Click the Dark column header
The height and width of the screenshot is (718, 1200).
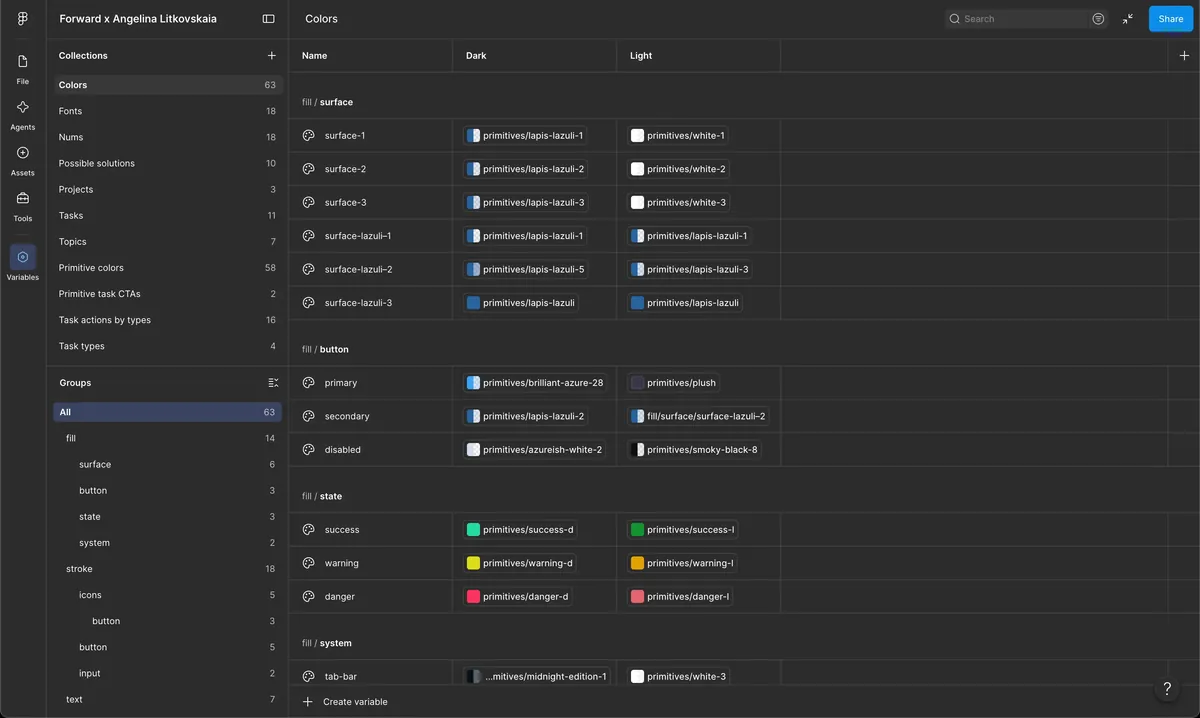click(x=476, y=56)
